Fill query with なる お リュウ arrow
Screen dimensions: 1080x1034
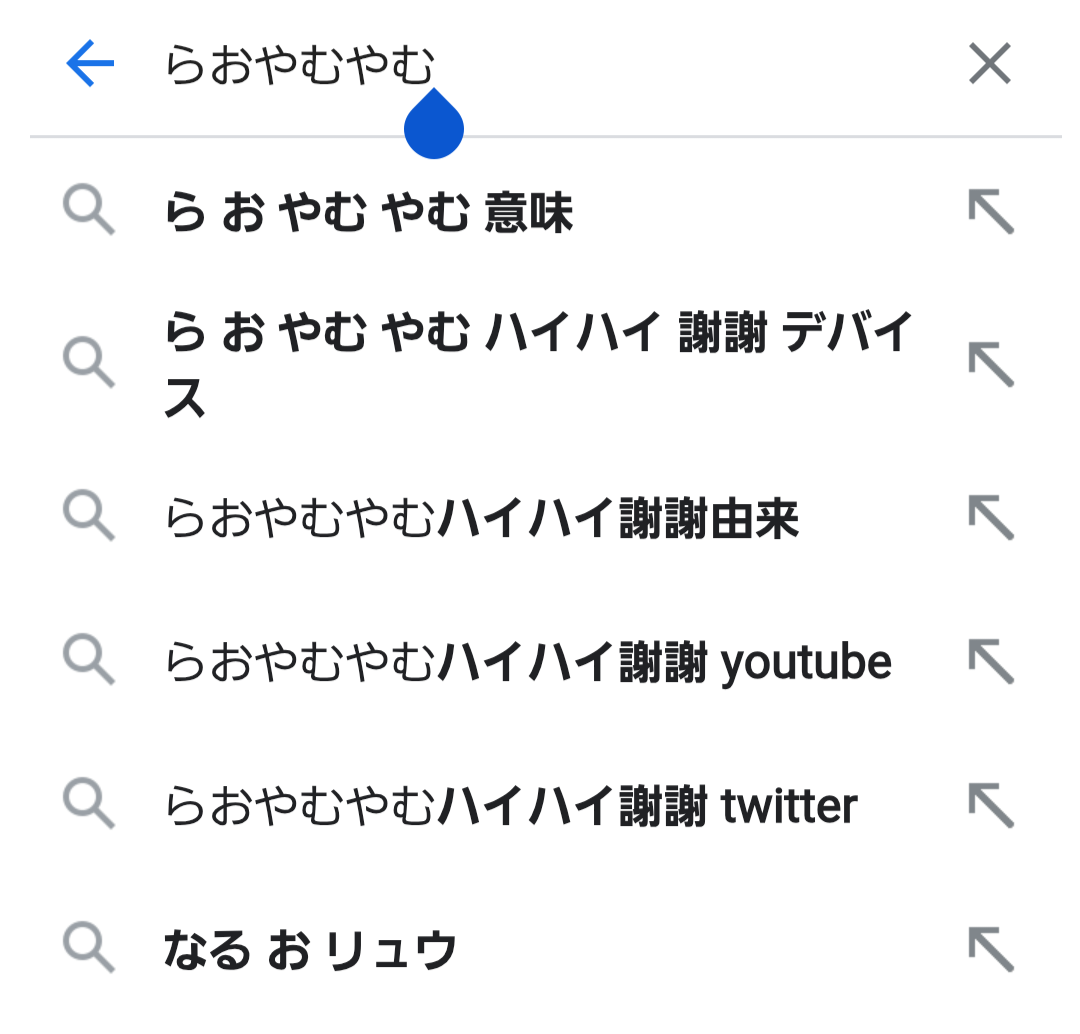pyautogui.click(x=991, y=950)
